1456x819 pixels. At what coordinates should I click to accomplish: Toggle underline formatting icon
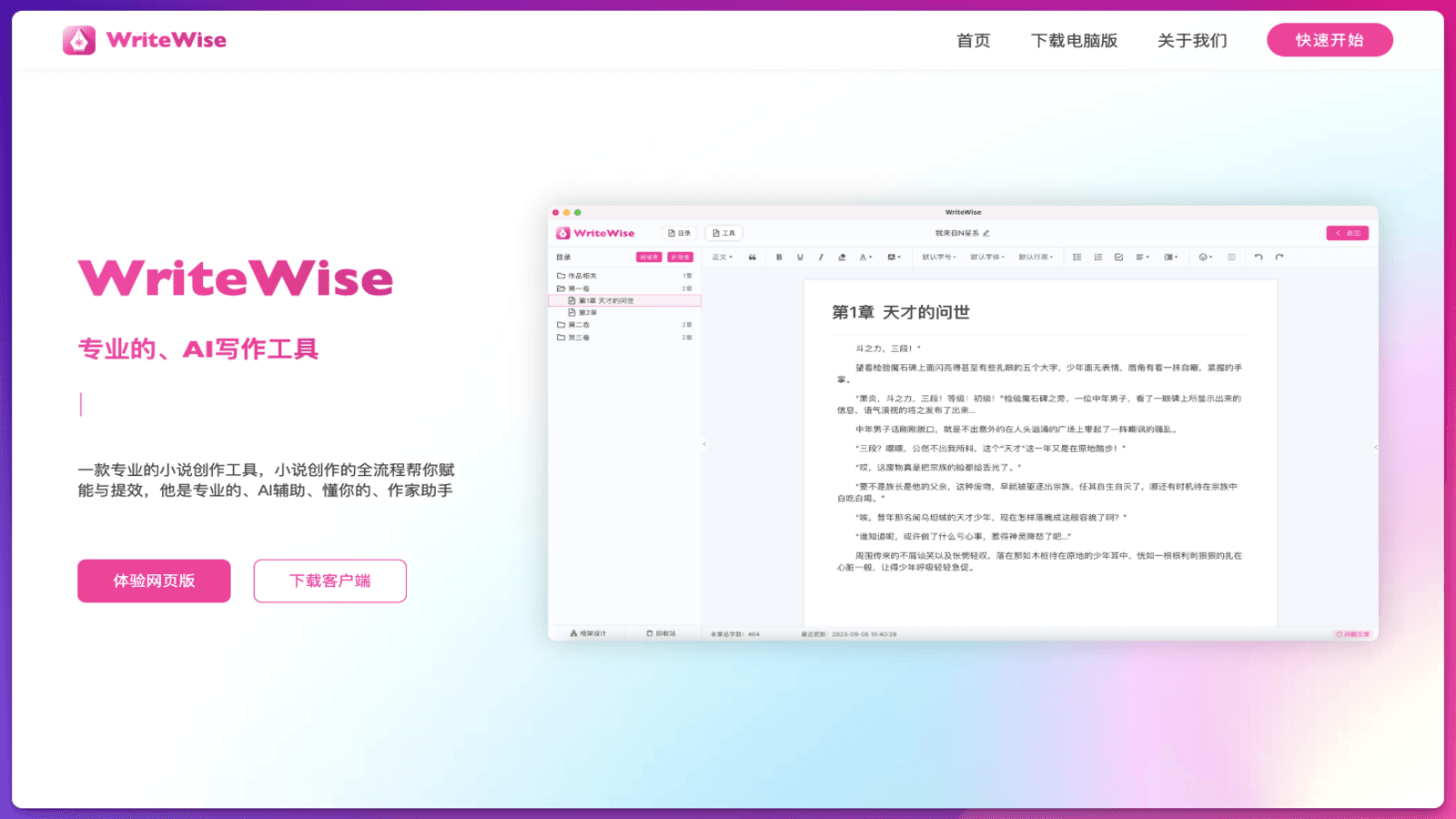click(800, 258)
